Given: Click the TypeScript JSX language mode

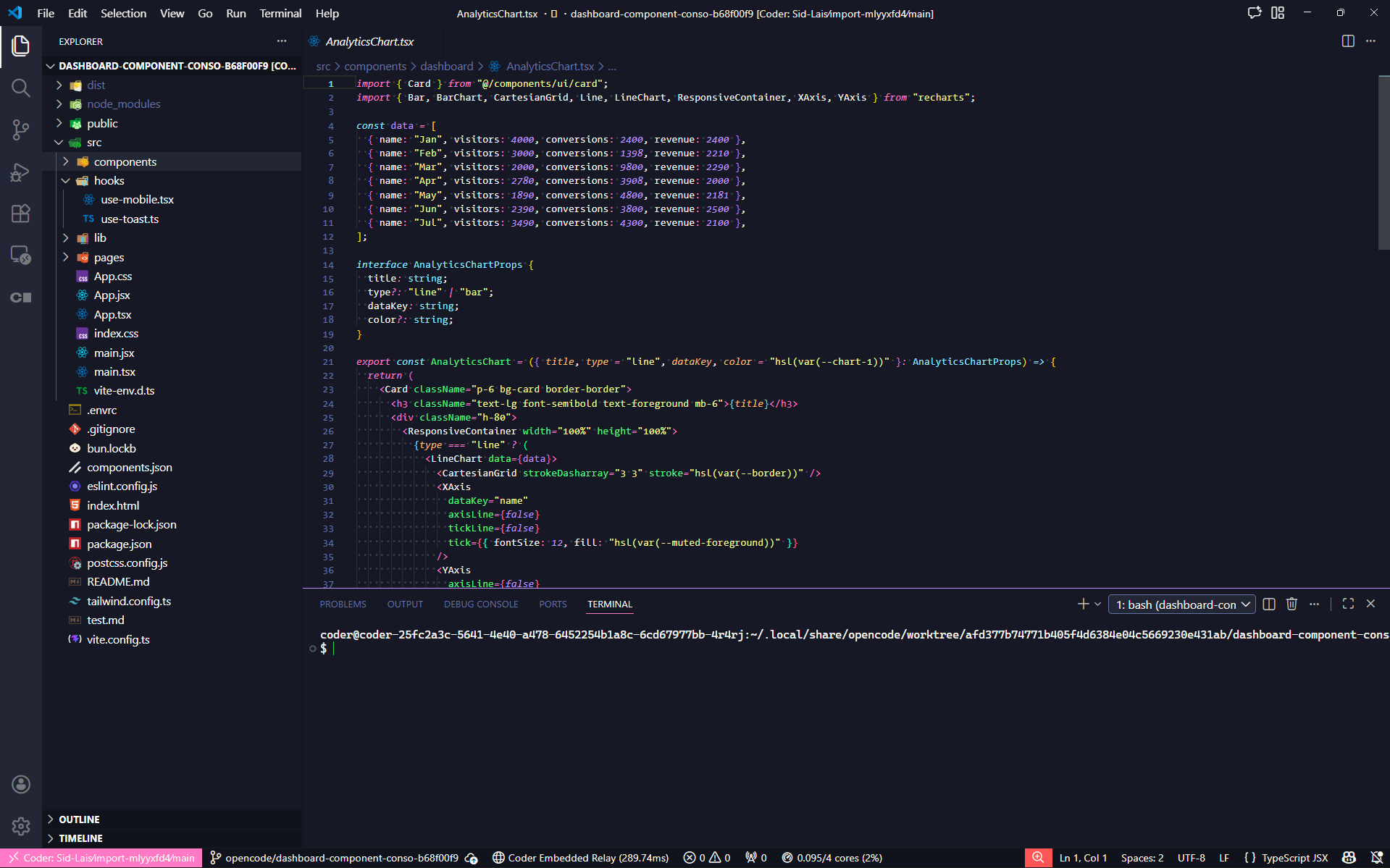Looking at the screenshot, I should [x=1294, y=858].
